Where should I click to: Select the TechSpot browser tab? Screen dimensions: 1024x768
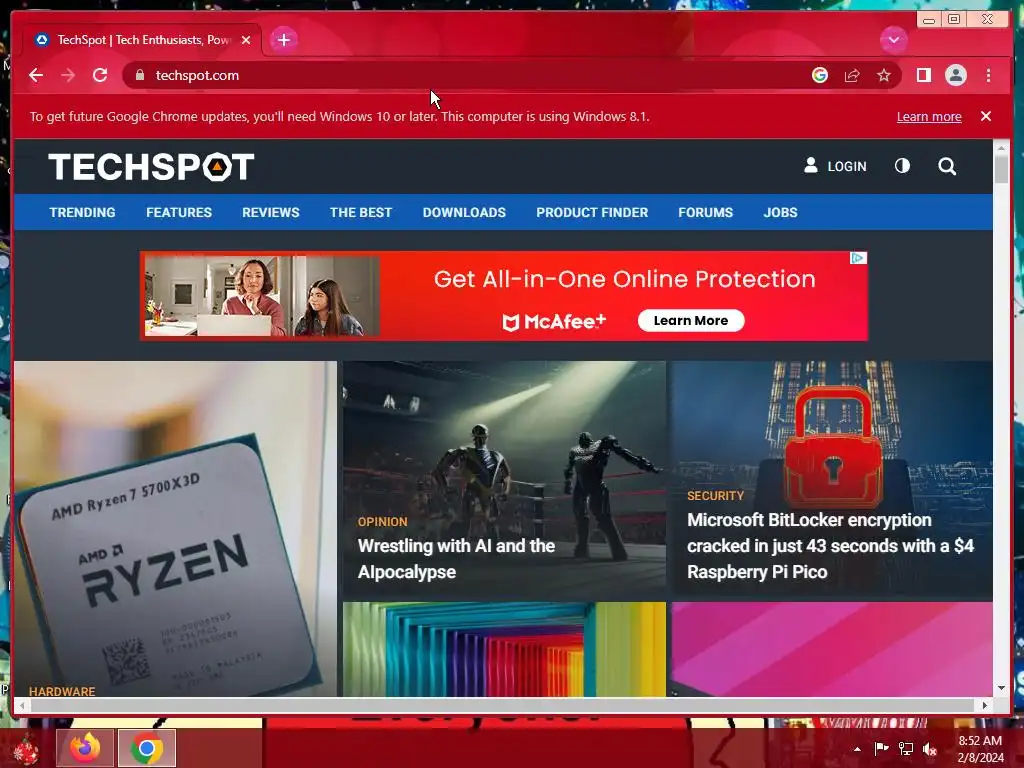pos(142,40)
